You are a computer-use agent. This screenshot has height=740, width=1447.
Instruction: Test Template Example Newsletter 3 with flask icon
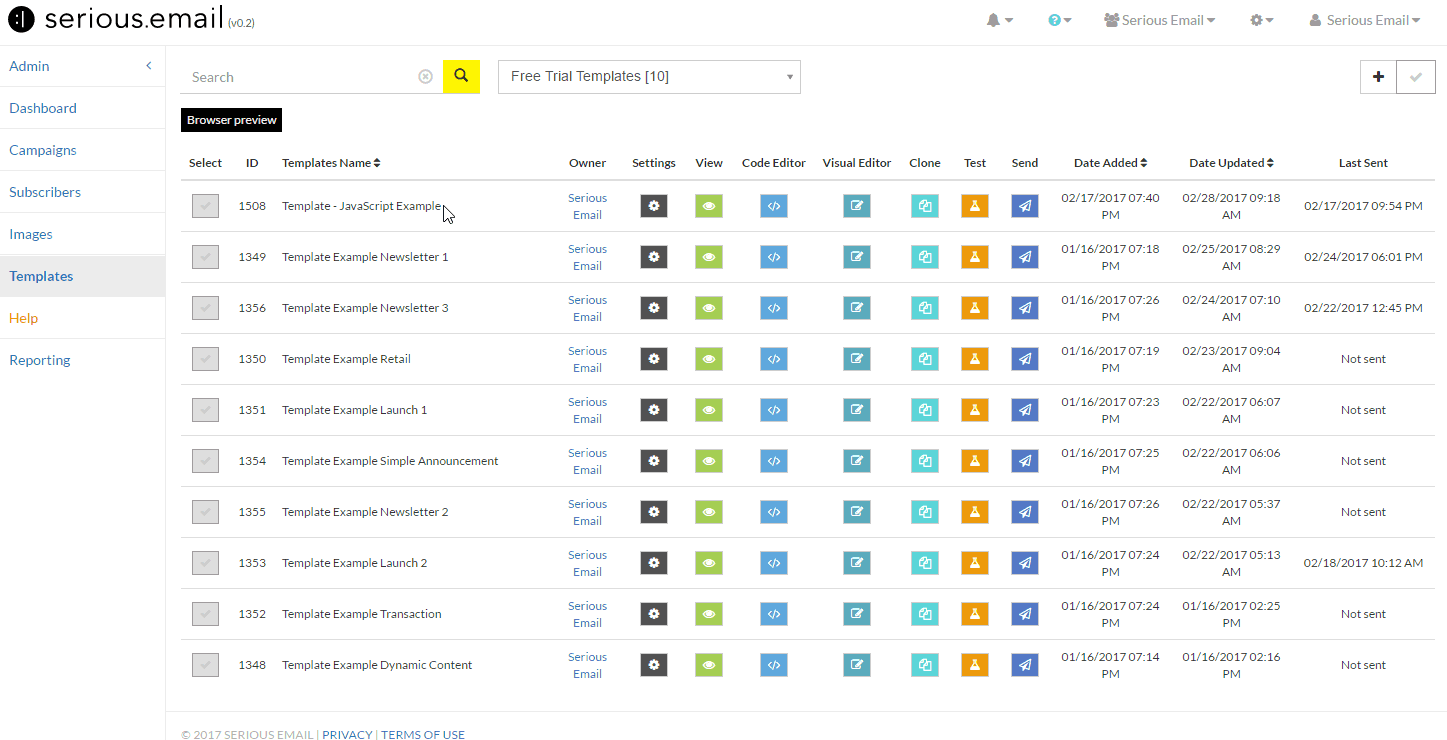(975, 308)
